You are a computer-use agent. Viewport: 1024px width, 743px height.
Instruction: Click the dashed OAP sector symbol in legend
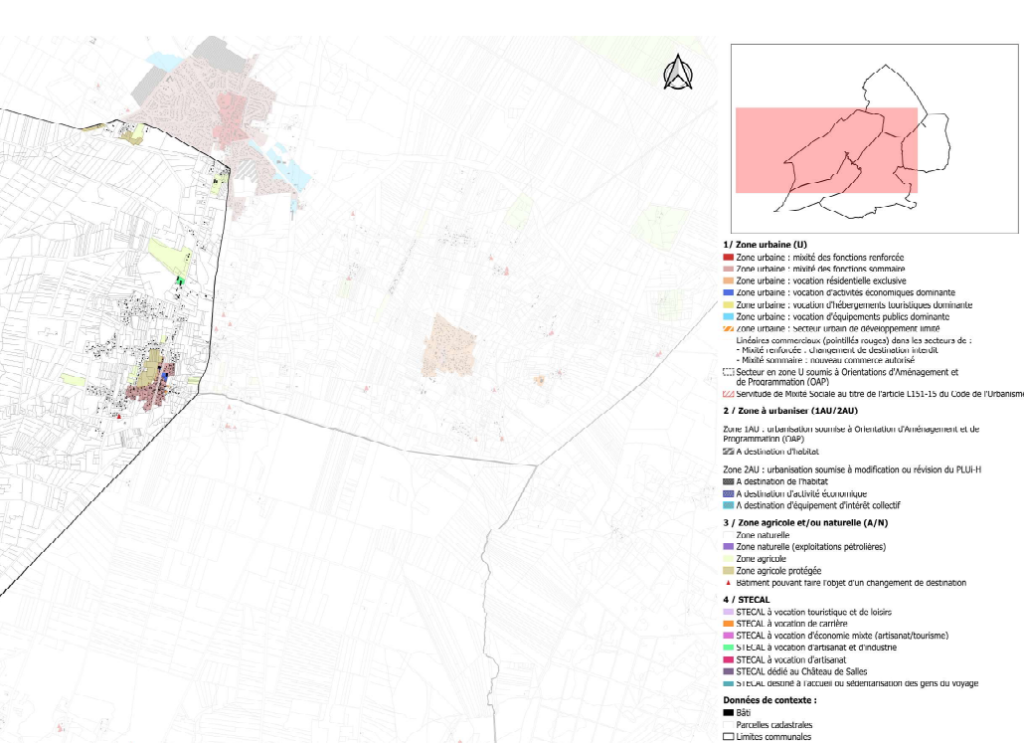(x=727, y=371)
